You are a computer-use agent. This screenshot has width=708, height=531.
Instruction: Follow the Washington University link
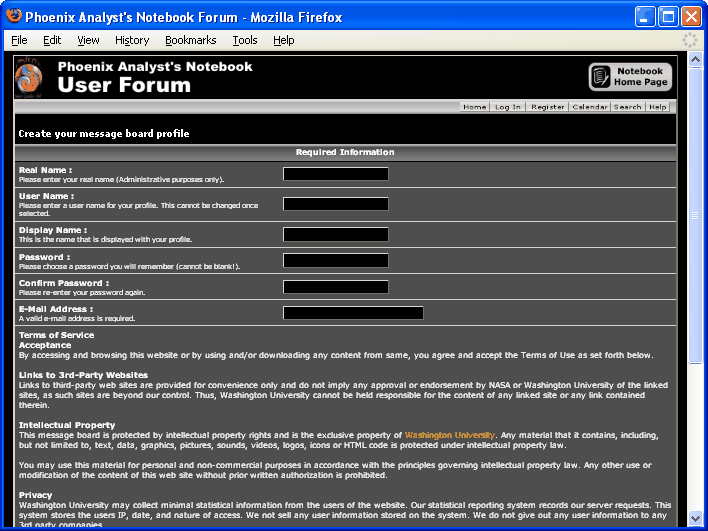tap(450, 435)
